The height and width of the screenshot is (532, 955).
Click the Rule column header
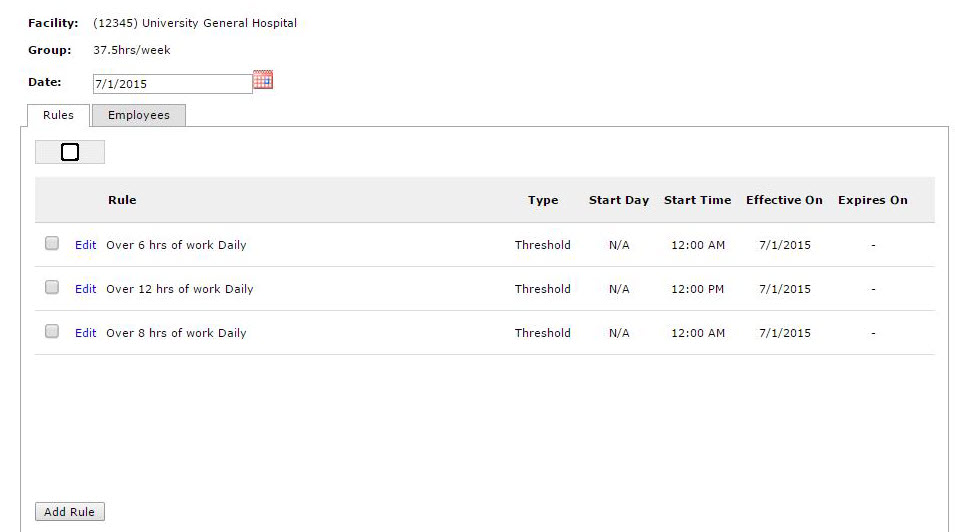(x=122, y=200)
